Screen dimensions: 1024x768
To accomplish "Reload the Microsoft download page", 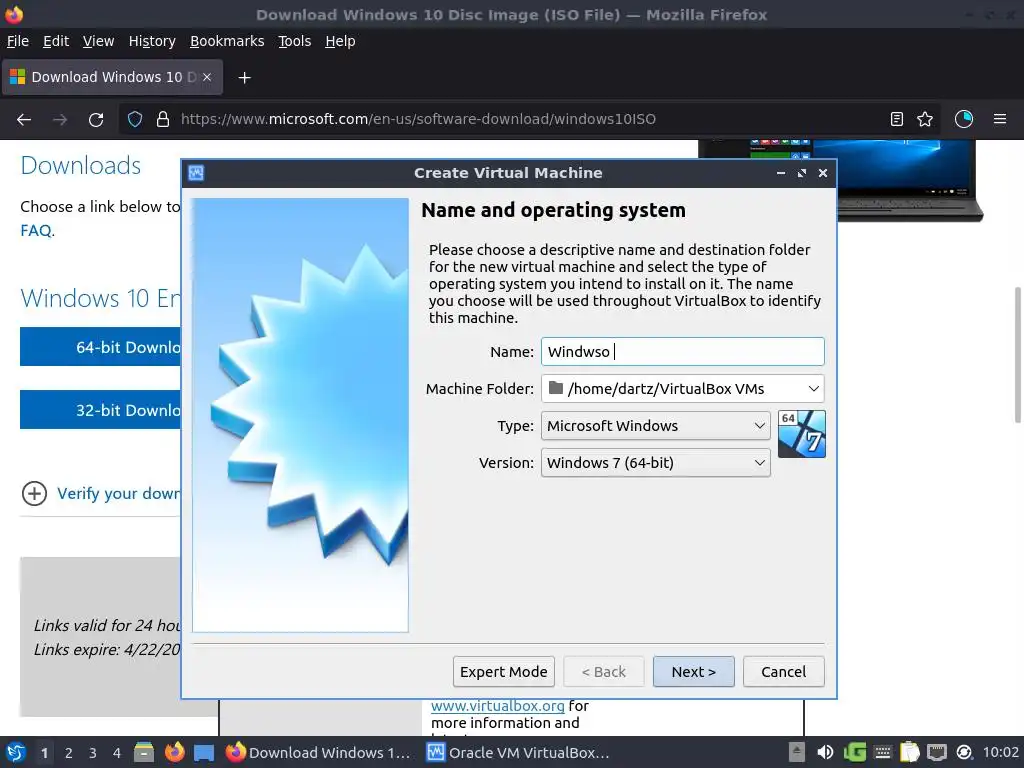I will (96, 120).
